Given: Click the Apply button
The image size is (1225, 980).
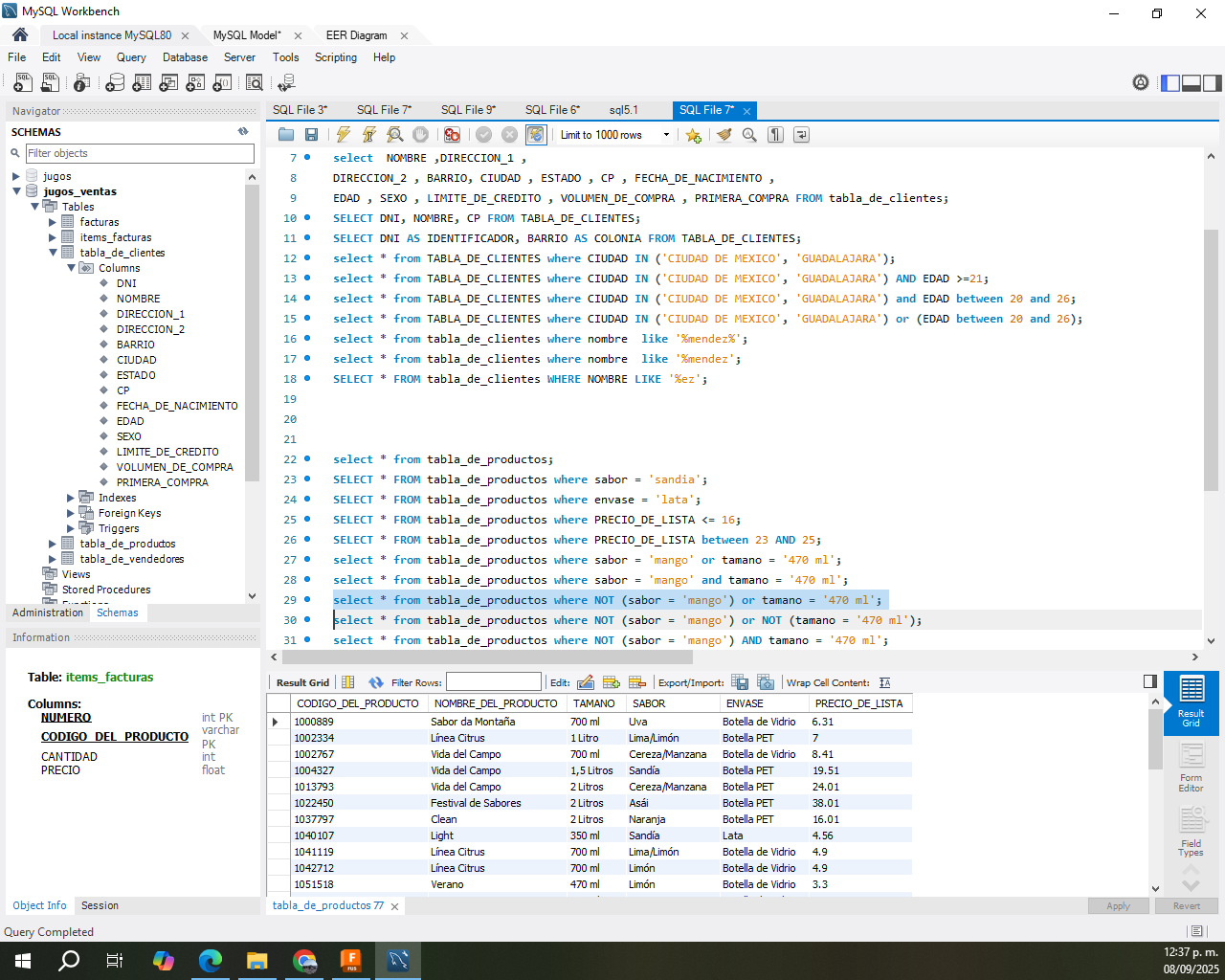Looking at the screenshot, I should point(1118,906).
